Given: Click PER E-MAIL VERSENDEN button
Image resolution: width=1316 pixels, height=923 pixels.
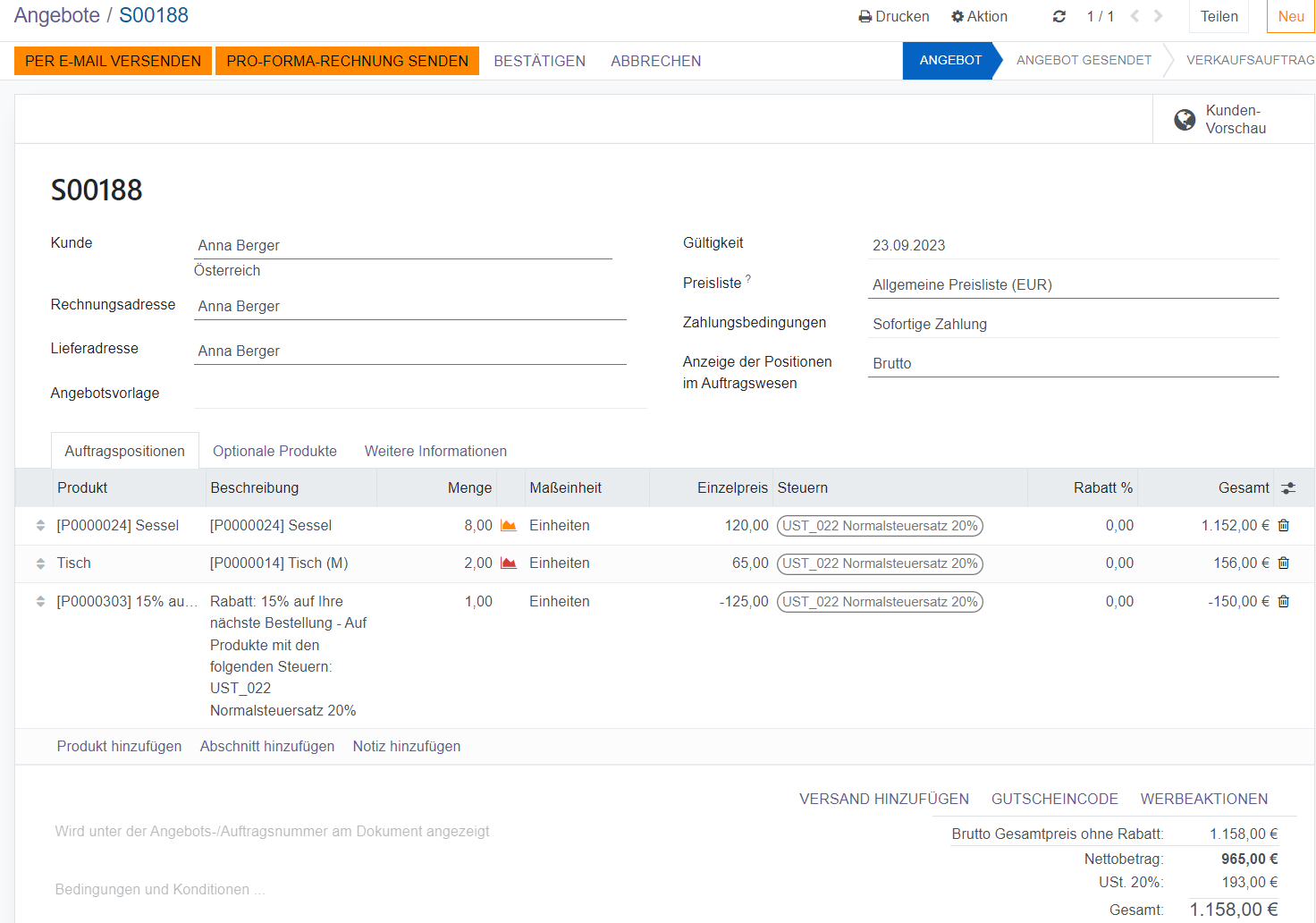Looking at the screenshot, I should pos(113,61).
